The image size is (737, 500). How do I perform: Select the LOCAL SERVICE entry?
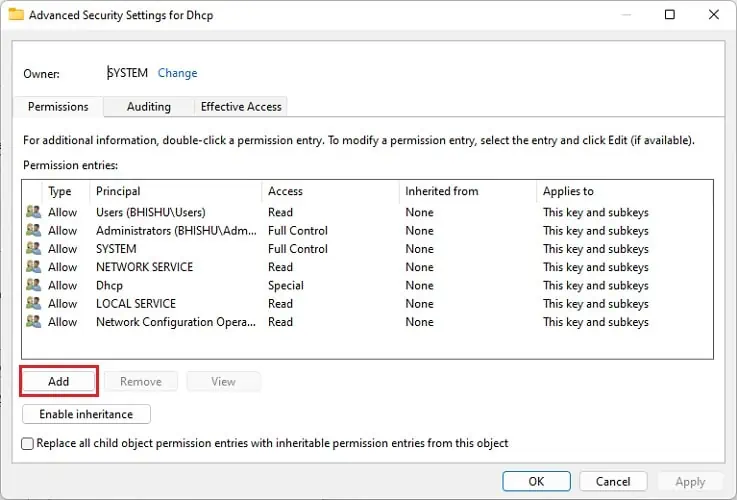click(x=367, y=304)
